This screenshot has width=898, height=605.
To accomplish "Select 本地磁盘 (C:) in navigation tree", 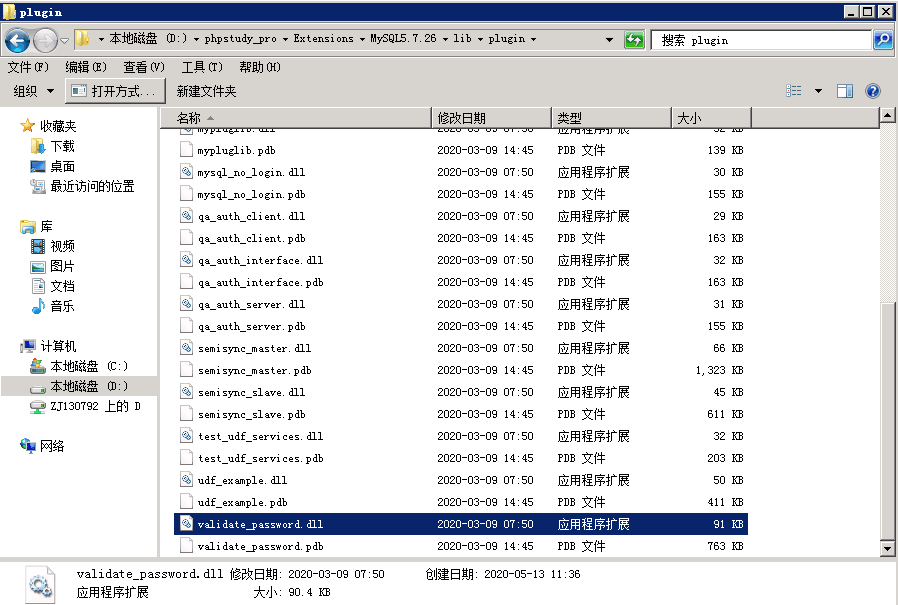I will coord(89,366).
